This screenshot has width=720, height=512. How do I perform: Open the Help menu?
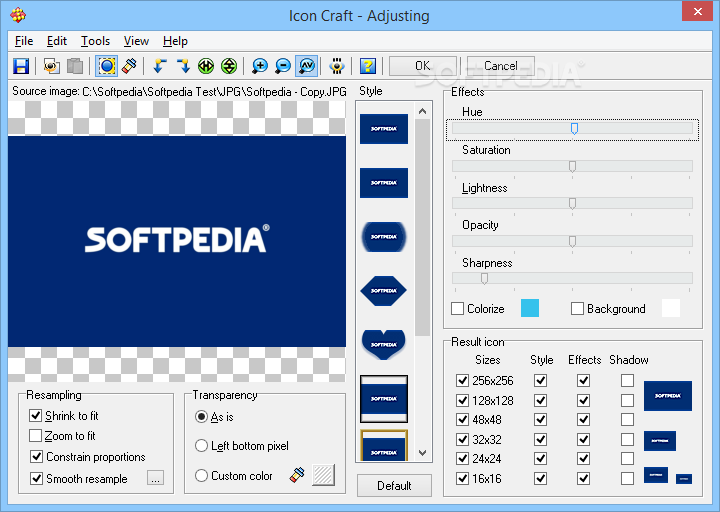click(x=175, y=41)
